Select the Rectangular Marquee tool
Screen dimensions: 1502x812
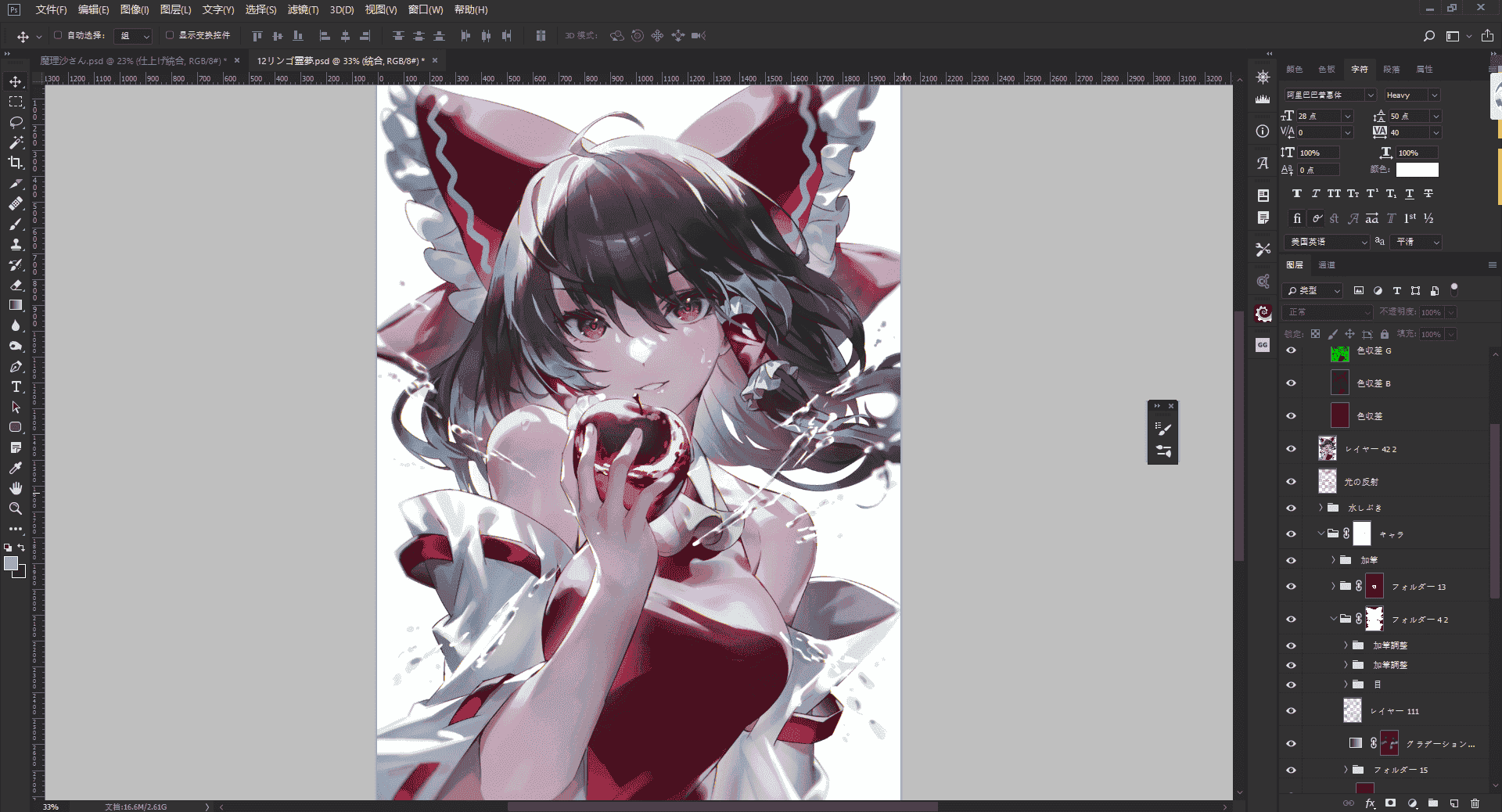pyautogui.click(x=16, y=102)
